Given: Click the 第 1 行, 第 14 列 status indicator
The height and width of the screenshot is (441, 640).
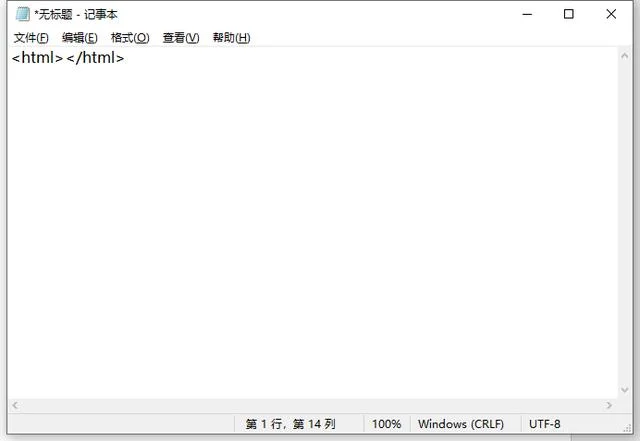Looking at the screenshot, I should click(290, 424).
